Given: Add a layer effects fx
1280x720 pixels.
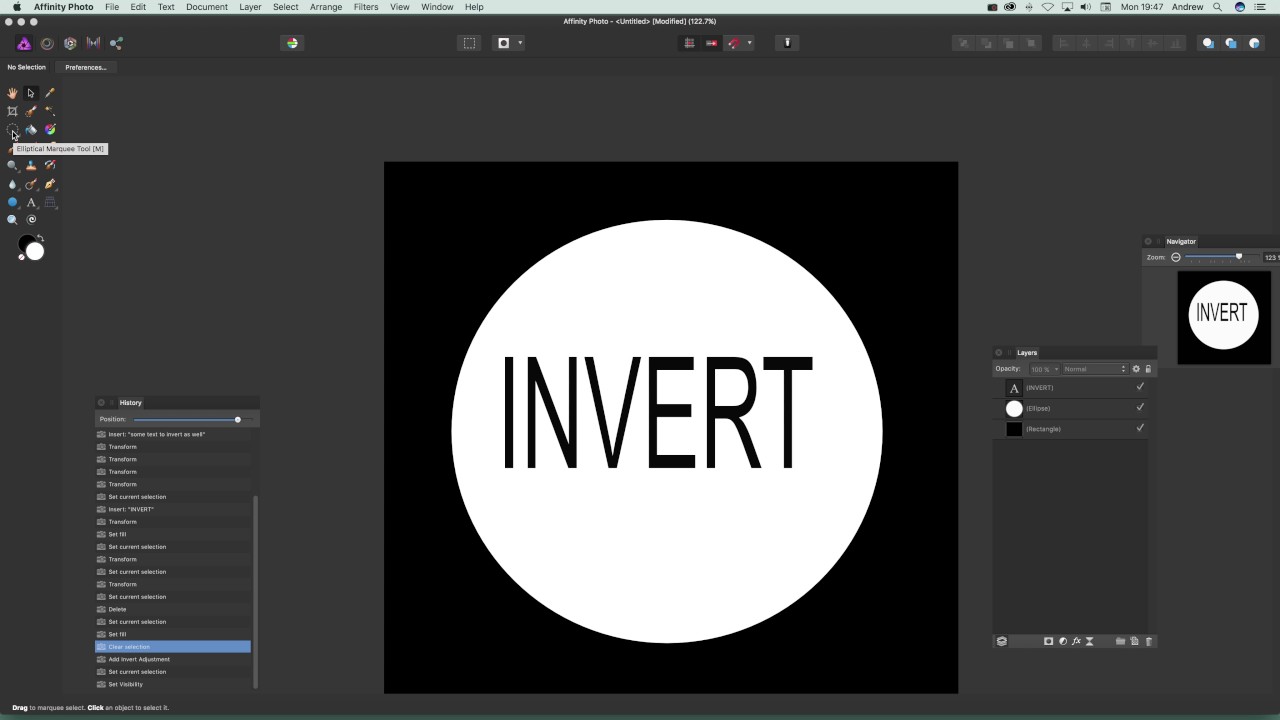Looking at the screenshot, I should click(x=1076, y=641).
